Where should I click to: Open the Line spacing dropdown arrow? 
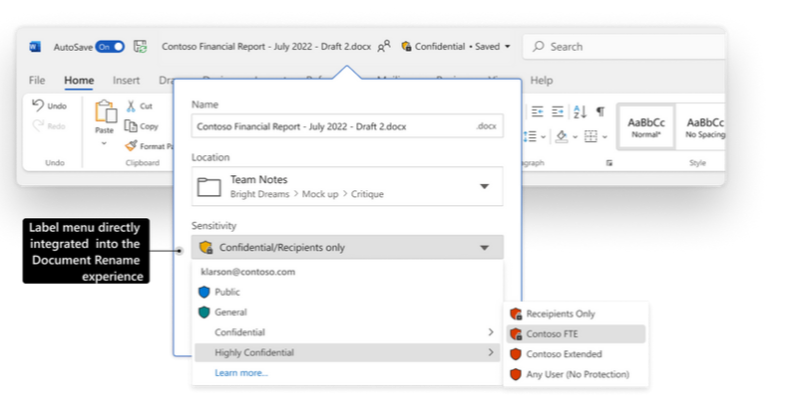tap(543, 137)
